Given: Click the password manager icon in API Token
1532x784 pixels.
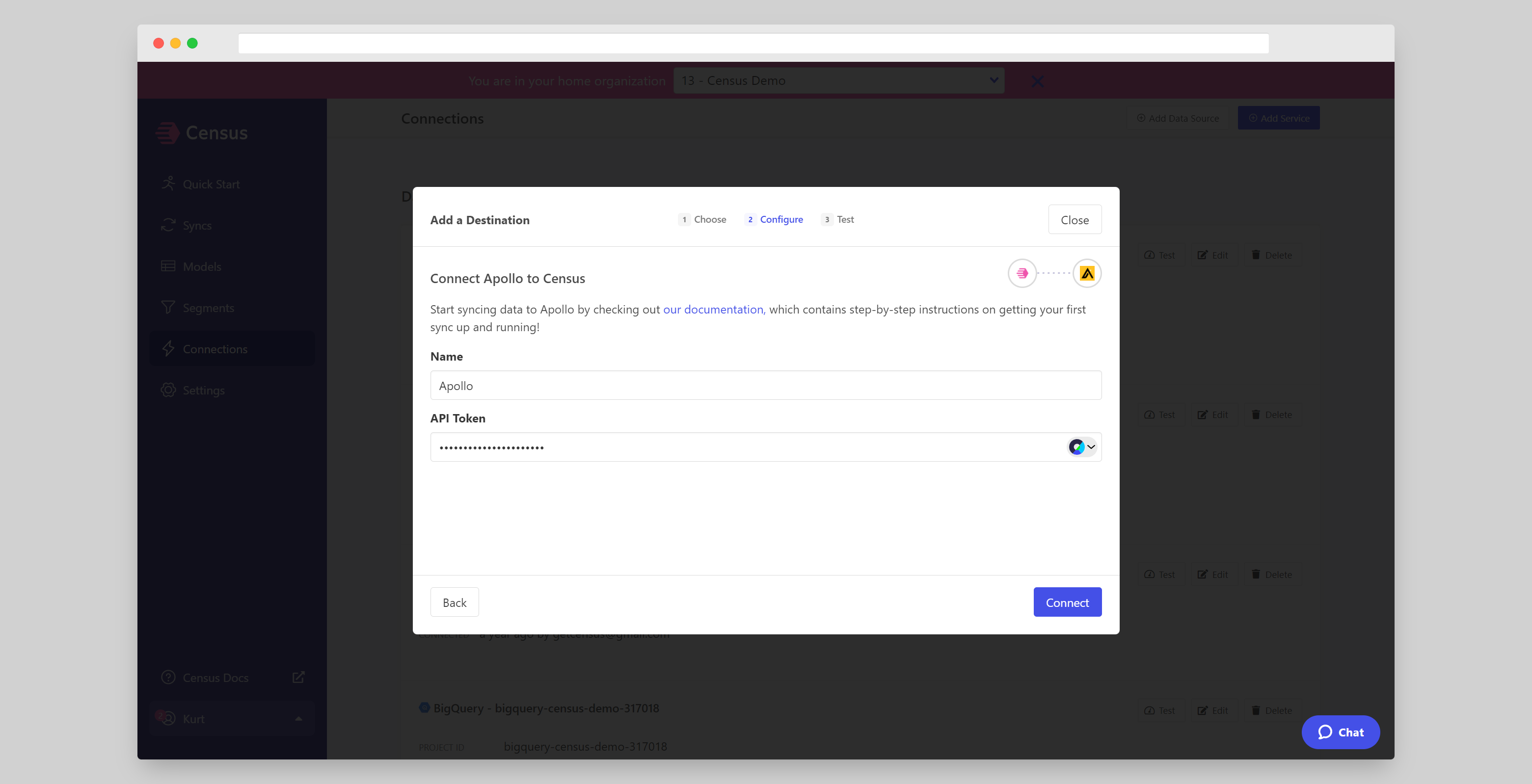Looking at the screenshot, I should (1076, 447).
